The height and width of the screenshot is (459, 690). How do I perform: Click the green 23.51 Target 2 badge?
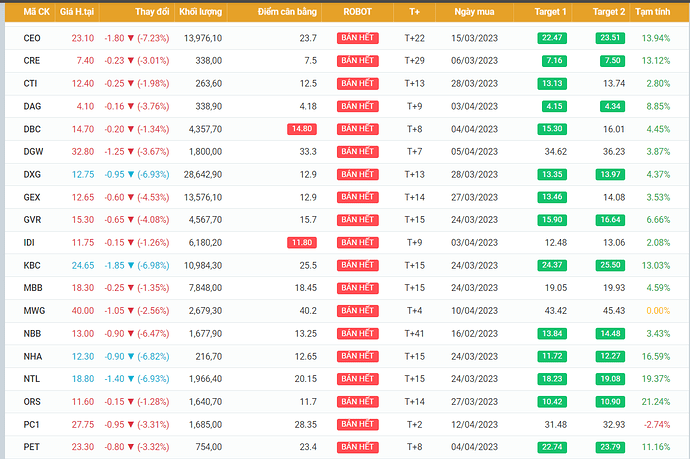pyautogui.click(x=610, y=38)
